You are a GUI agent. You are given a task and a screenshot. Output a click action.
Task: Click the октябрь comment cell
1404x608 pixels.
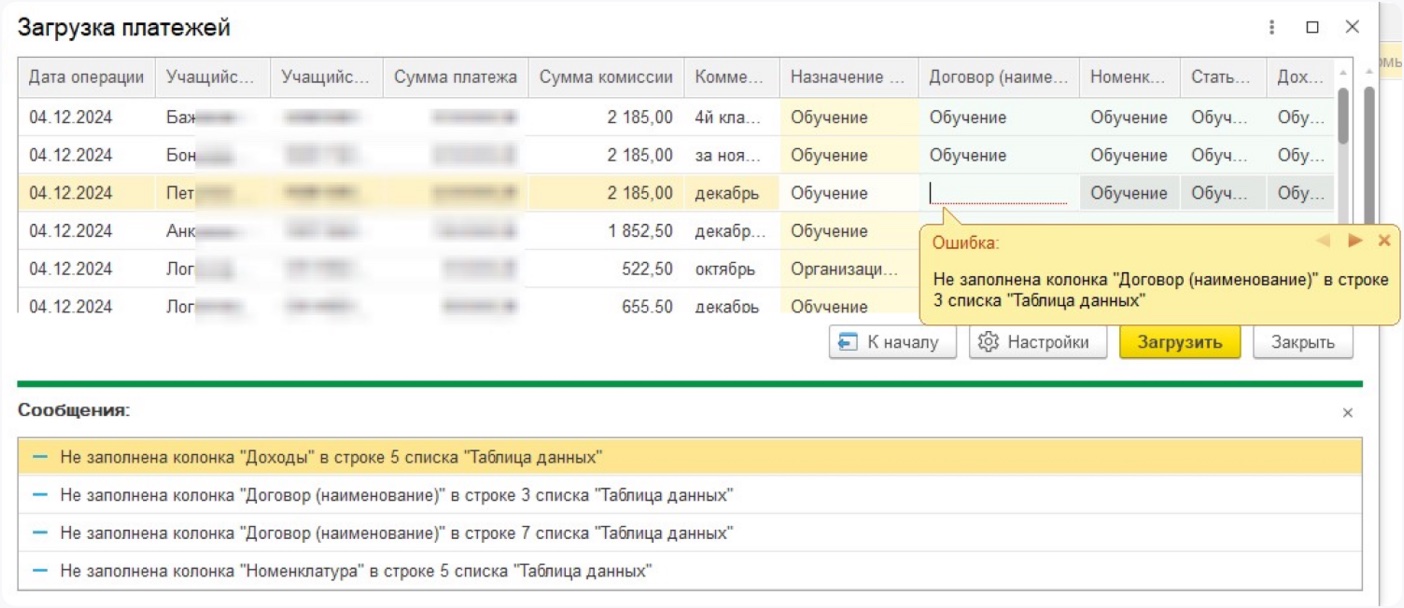point(732,269)
